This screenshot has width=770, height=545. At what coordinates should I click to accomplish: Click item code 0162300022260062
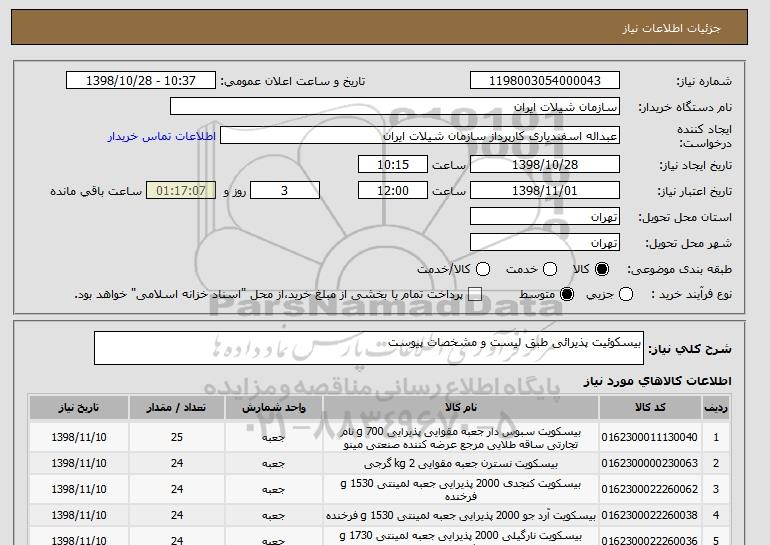[x=650, y=489]
